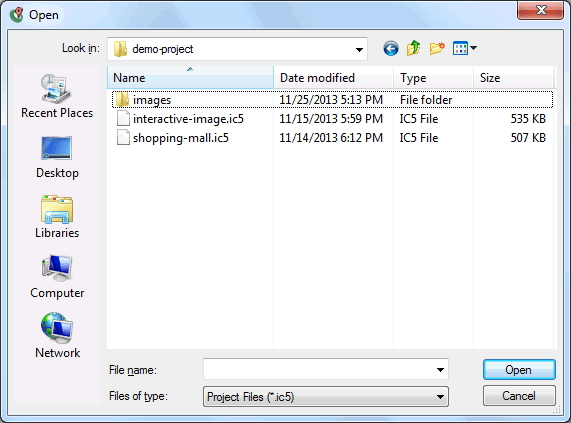Viewport: 571px width, 423px height.
Task: Select the images folder
Action: pyautogui.click(x=332, y=99)
